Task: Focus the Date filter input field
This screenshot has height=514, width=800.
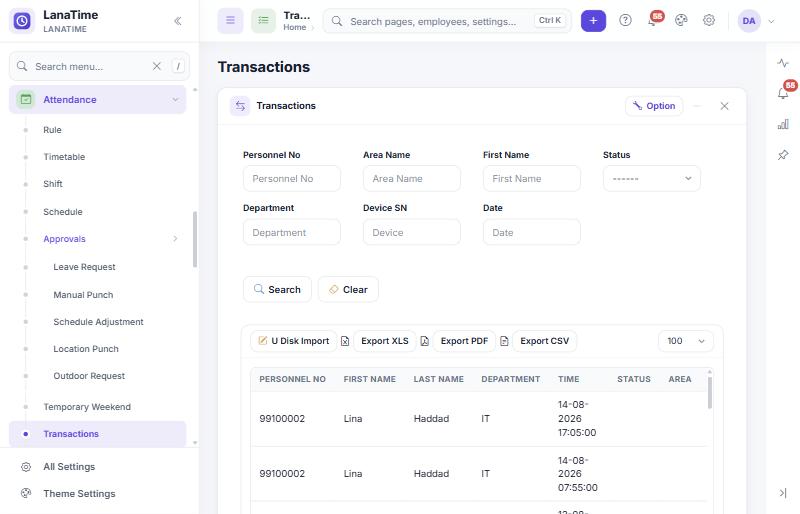Action: [x=532, y=232]
